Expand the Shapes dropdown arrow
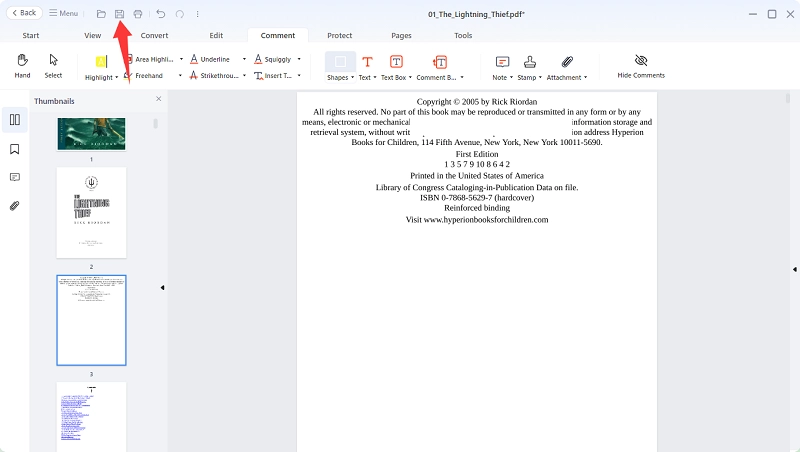 (x=353, y=78)
